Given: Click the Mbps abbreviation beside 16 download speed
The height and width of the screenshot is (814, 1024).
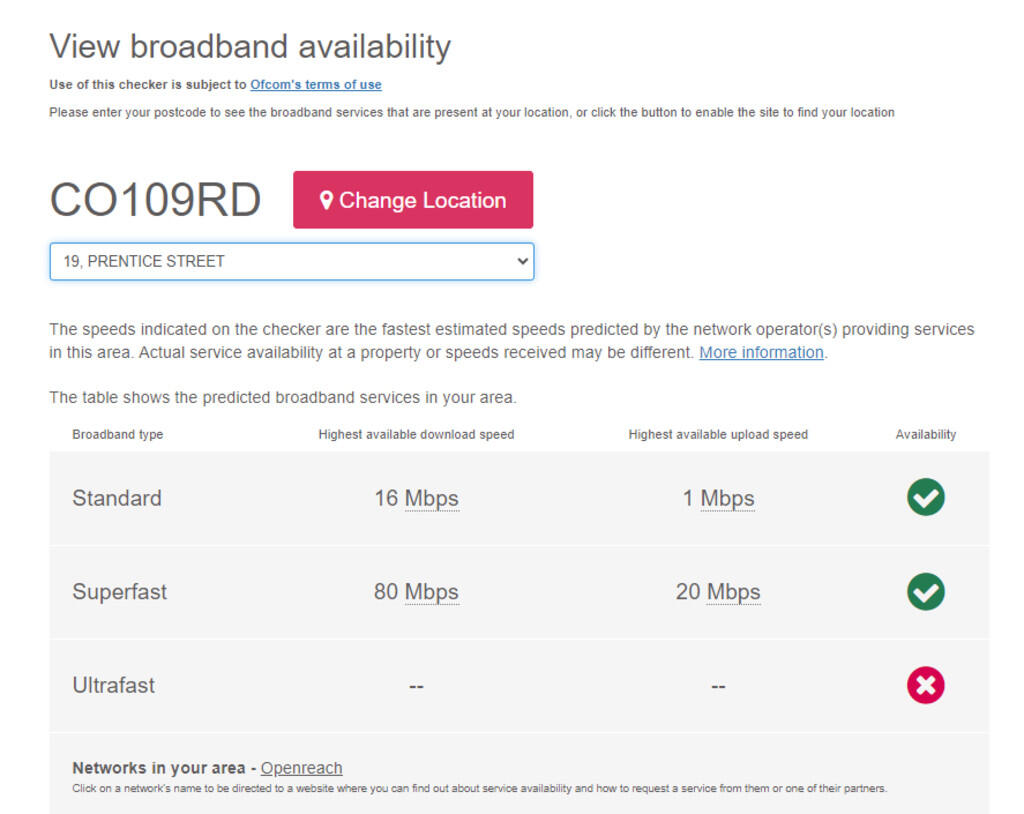Looking at the screenshot, I should tap(432, 498).
